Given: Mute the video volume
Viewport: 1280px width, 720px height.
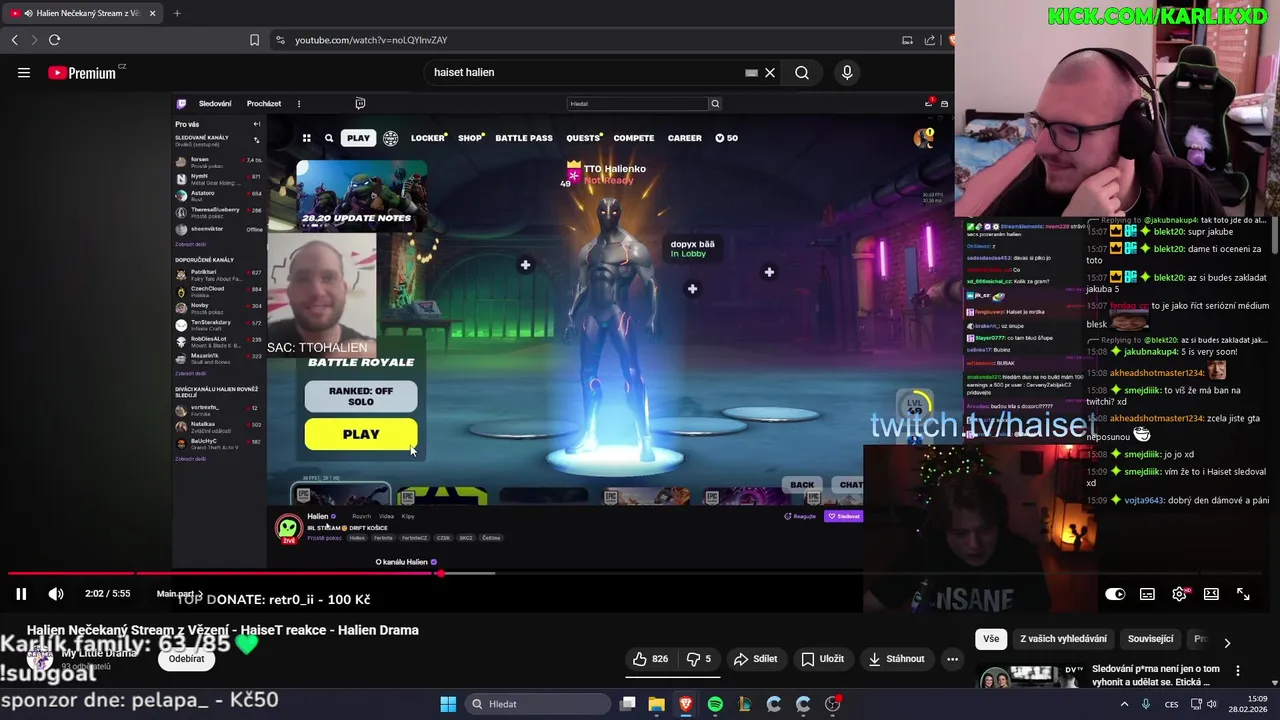Looking at the screenshot, I should (x=56, y=594).
